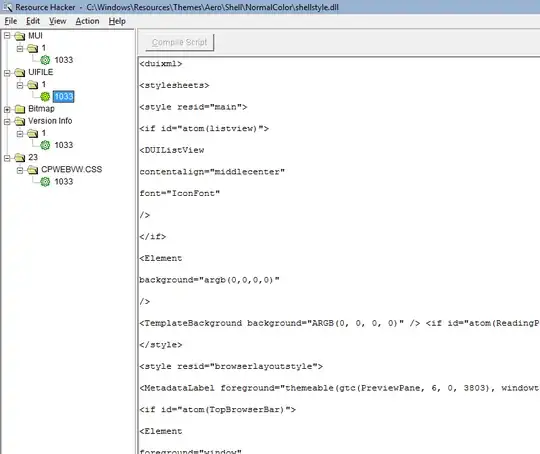The width and height of the screenshot is (540, 454).
Task: Click the atom(TopBrowserBar) if line
Action: [x=217, y=410]
